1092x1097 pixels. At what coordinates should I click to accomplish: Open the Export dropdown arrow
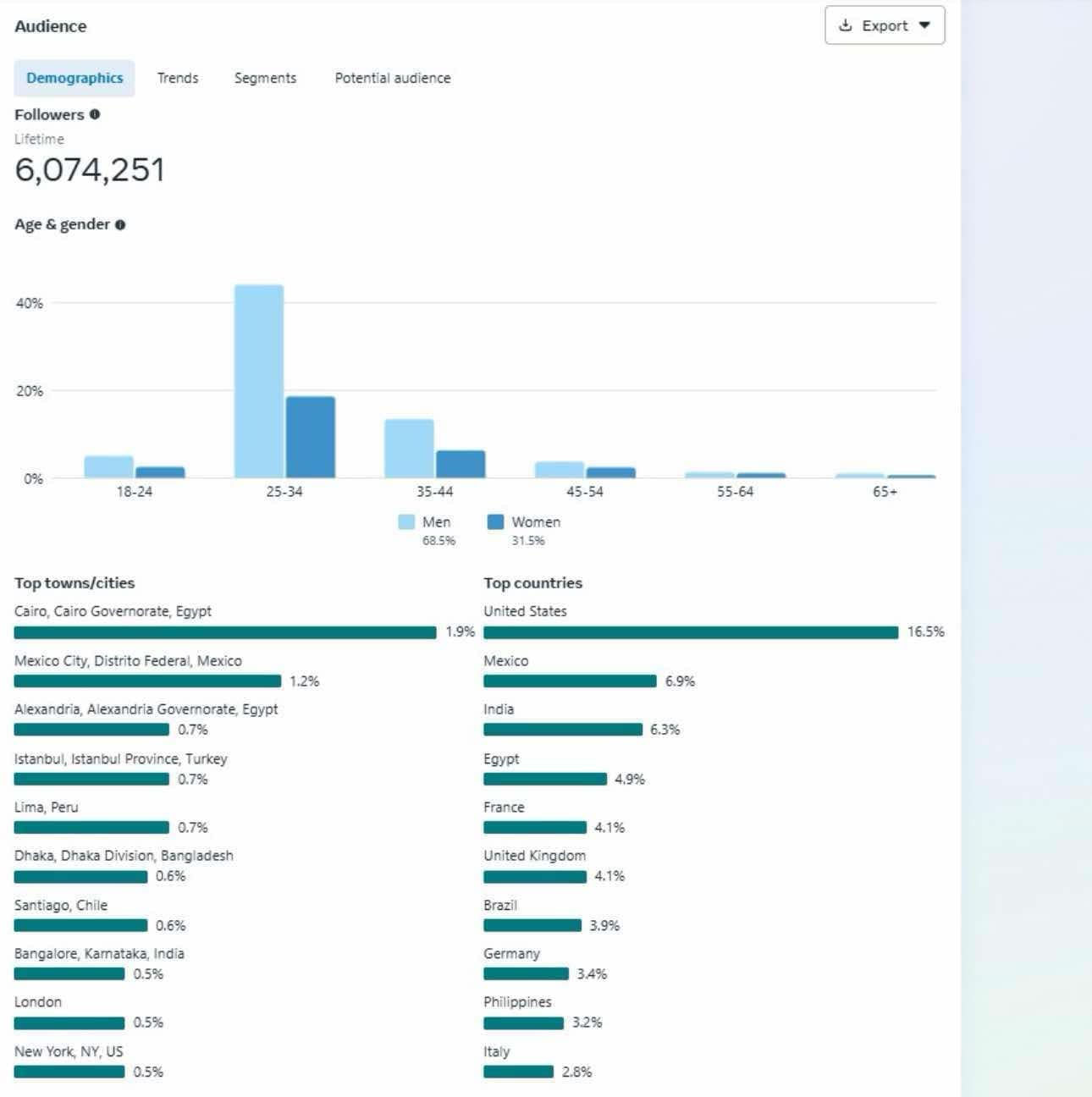coord(924,25)
